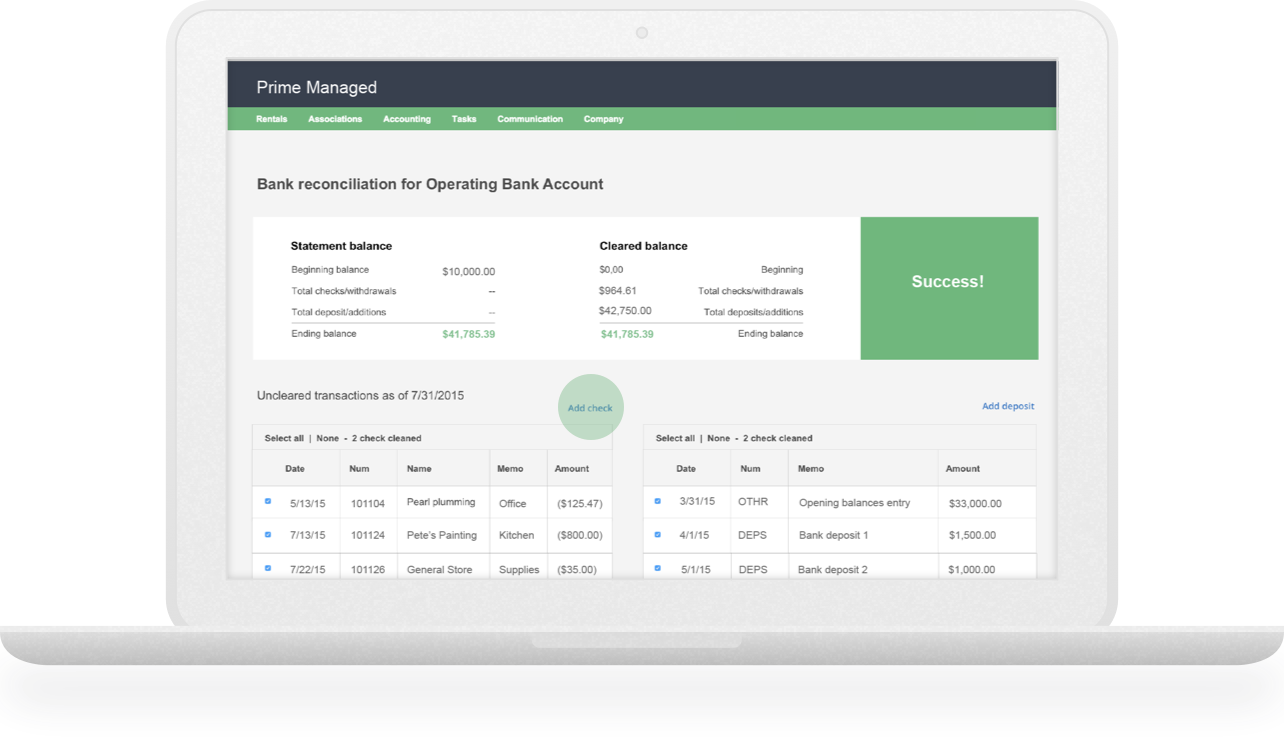This screenshot has height=750, width=1284.
Task: Click the Add deposit link
Action: tap(1007, 406)
